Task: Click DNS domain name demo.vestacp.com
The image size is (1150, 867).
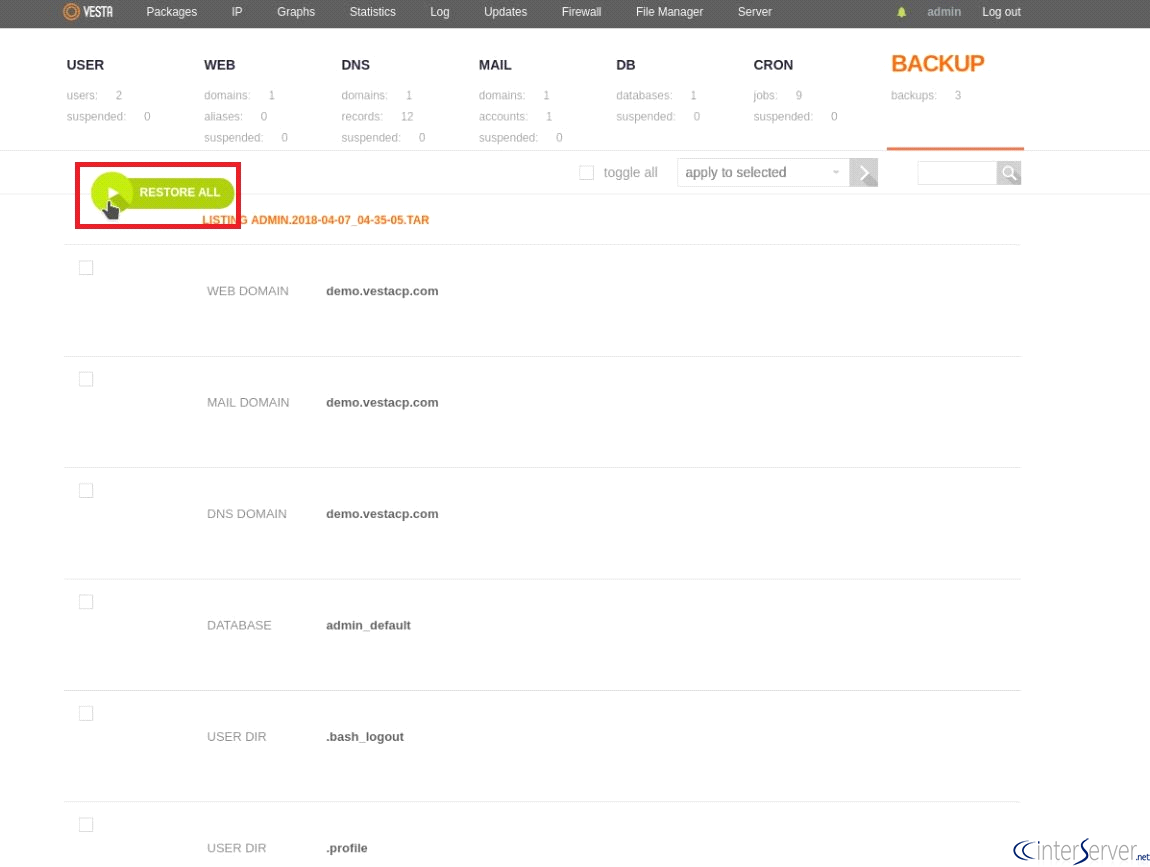Action: 382,514
